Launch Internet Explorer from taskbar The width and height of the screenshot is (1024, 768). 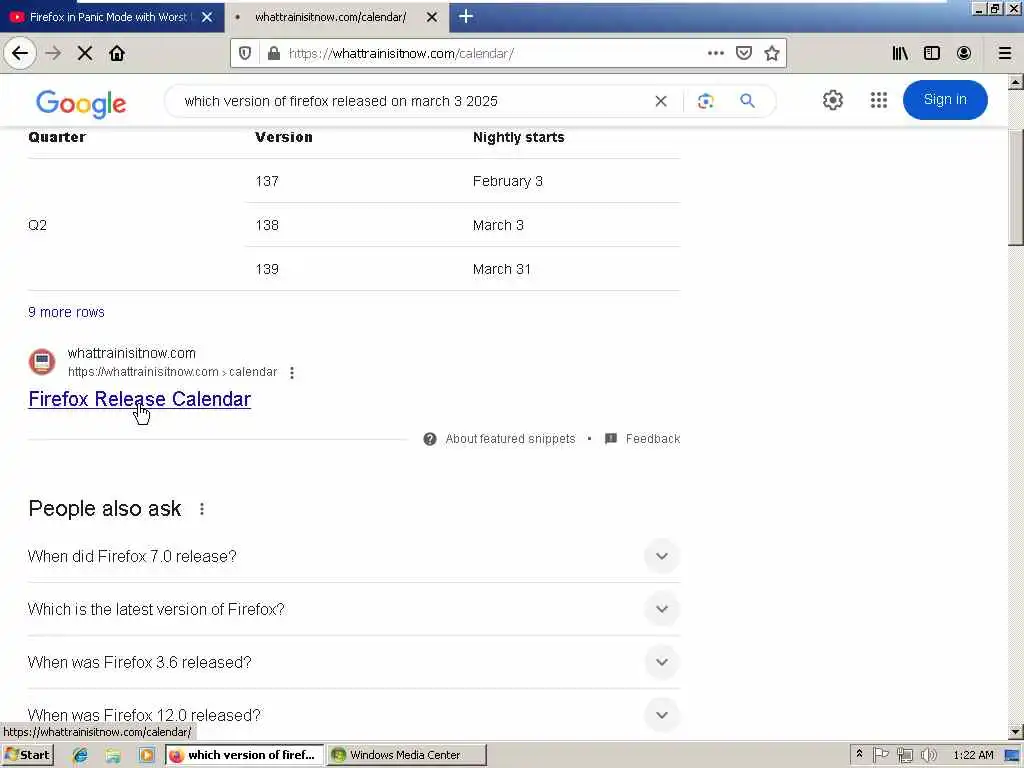[80, 755]
